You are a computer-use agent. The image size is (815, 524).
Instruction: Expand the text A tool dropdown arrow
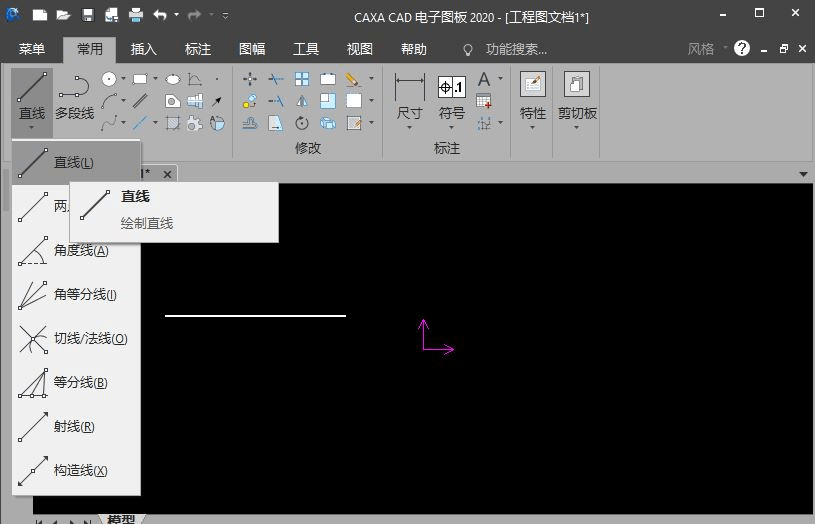click(x=500, y=79)
